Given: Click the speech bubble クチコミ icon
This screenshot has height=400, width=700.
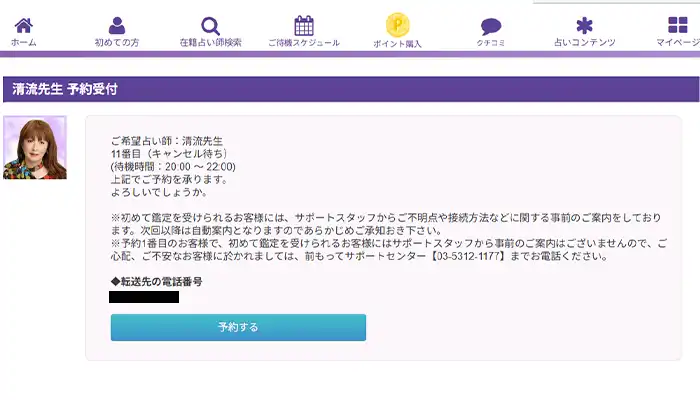Looking at the screenshot, I should pyautogui.click(x=490, y=27).
